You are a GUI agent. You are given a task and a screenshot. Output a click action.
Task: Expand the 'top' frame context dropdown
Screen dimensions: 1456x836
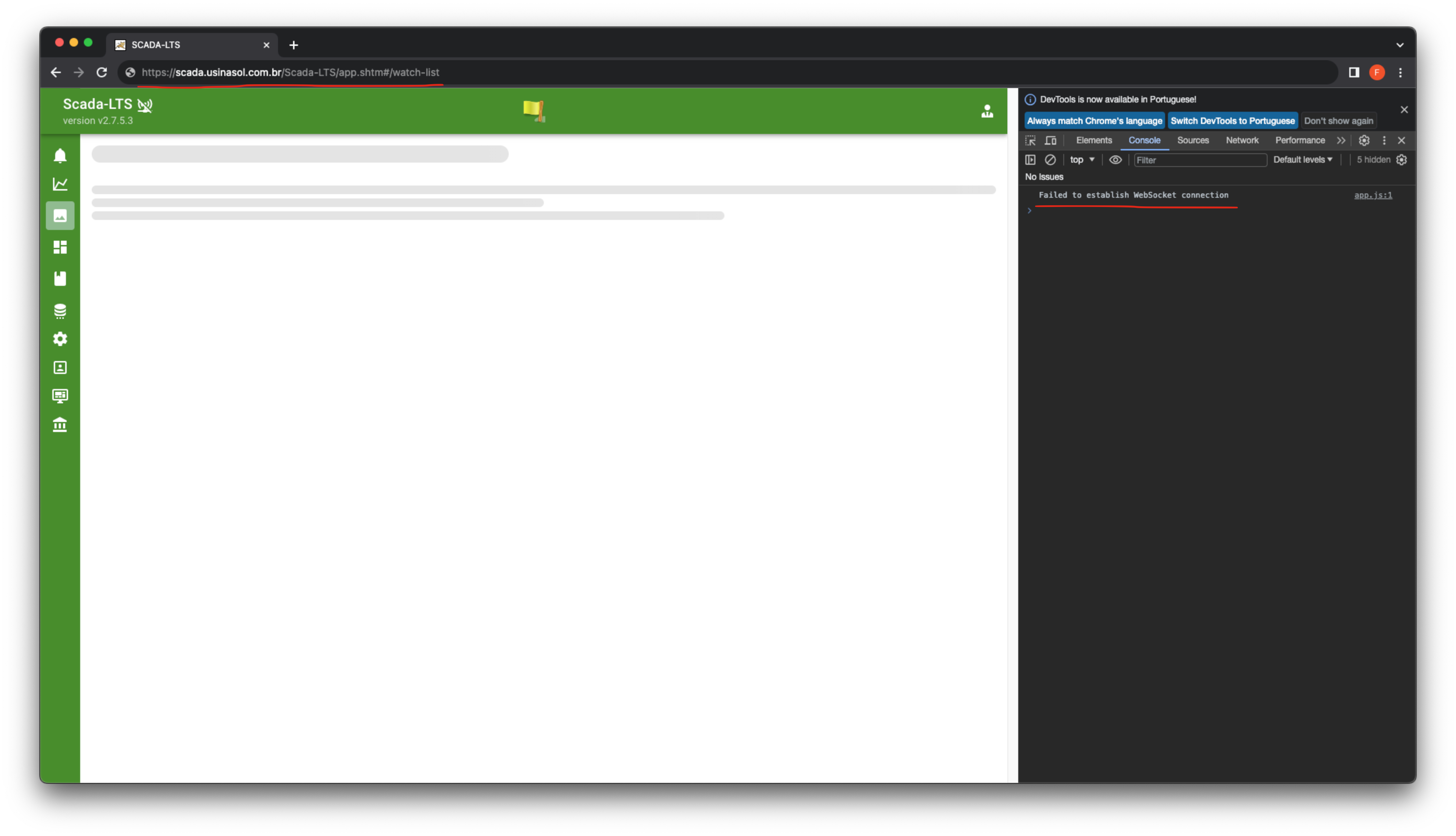click(1082, 160)
